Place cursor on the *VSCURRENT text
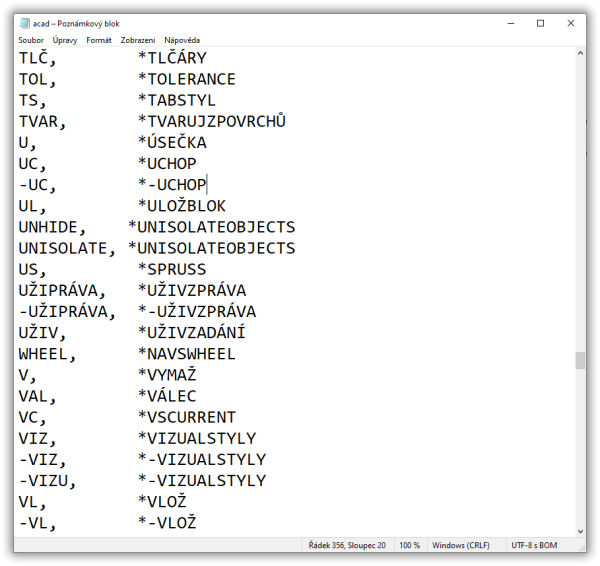600x566 pixels. click(x=186, y=417)
